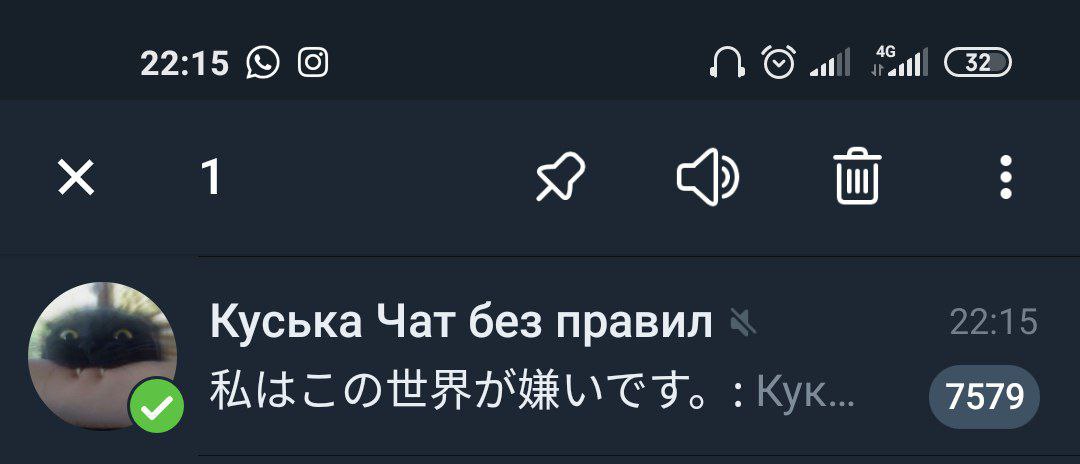Tap the status bar clock 22:15
1080x464 pixels.
[185, 63]
